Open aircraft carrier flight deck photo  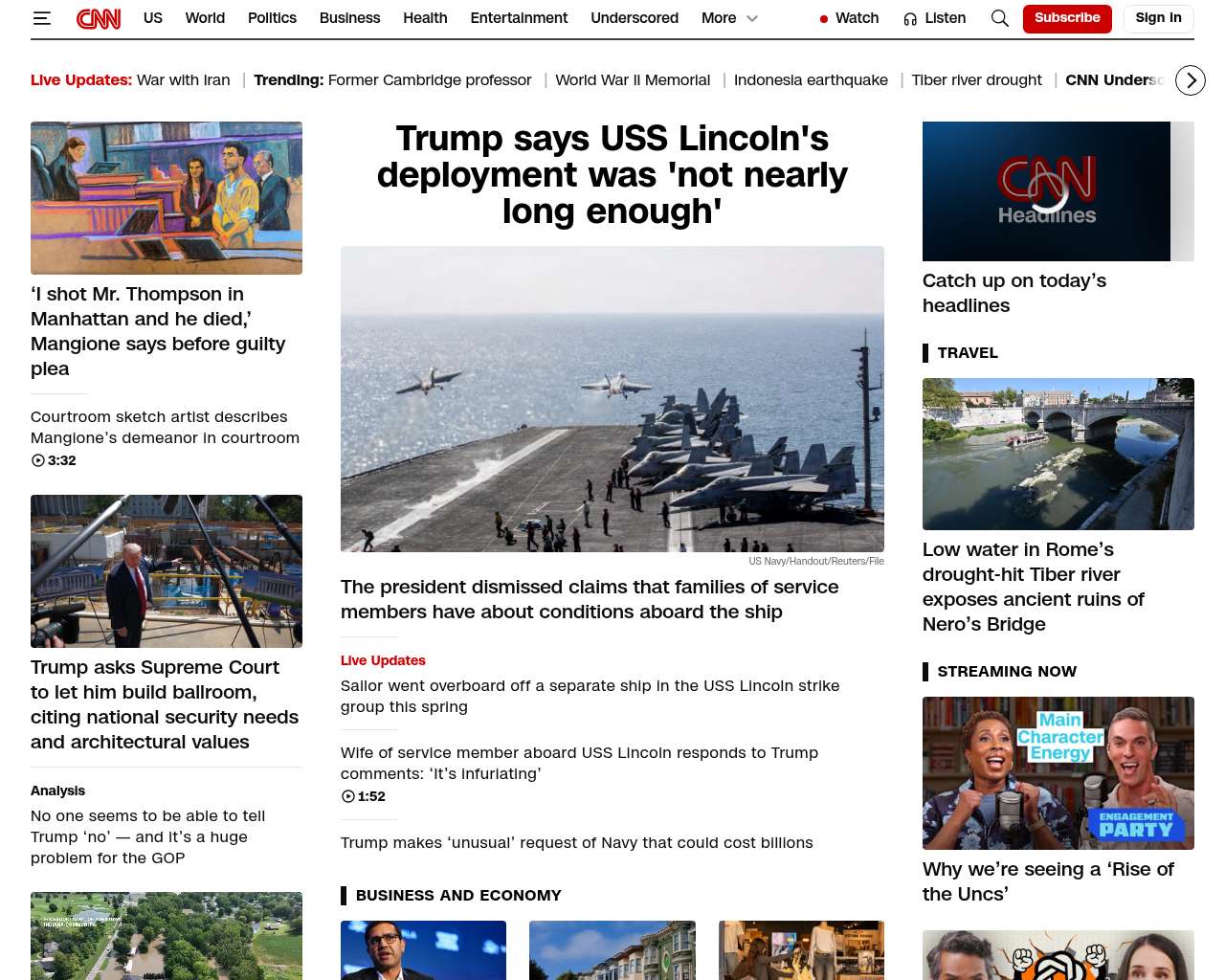[612, 399]
